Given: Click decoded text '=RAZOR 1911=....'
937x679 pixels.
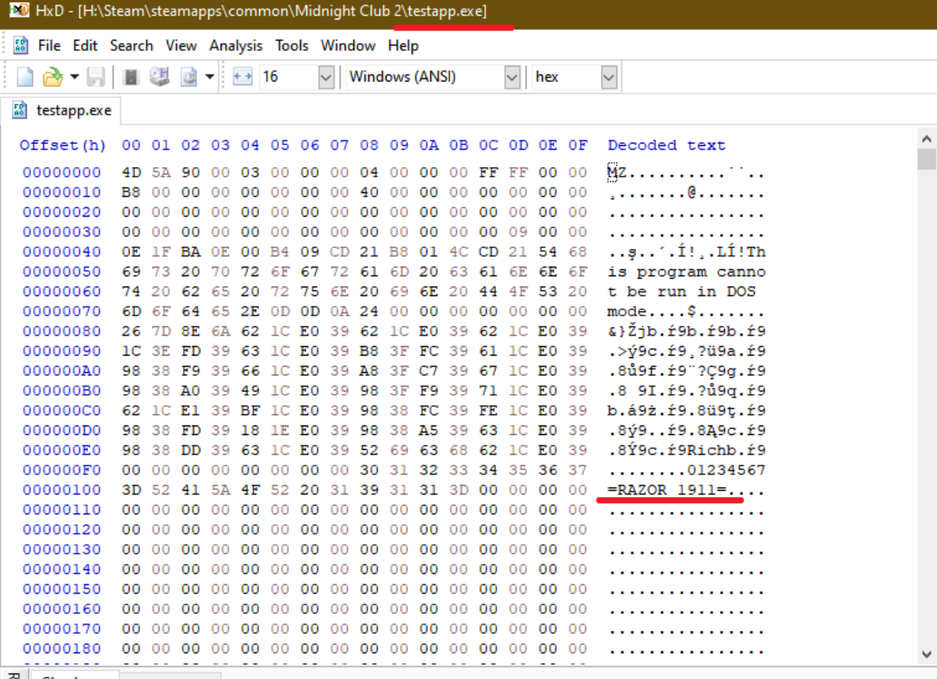Looking at the screenshot, I should [x=686, y=490].
